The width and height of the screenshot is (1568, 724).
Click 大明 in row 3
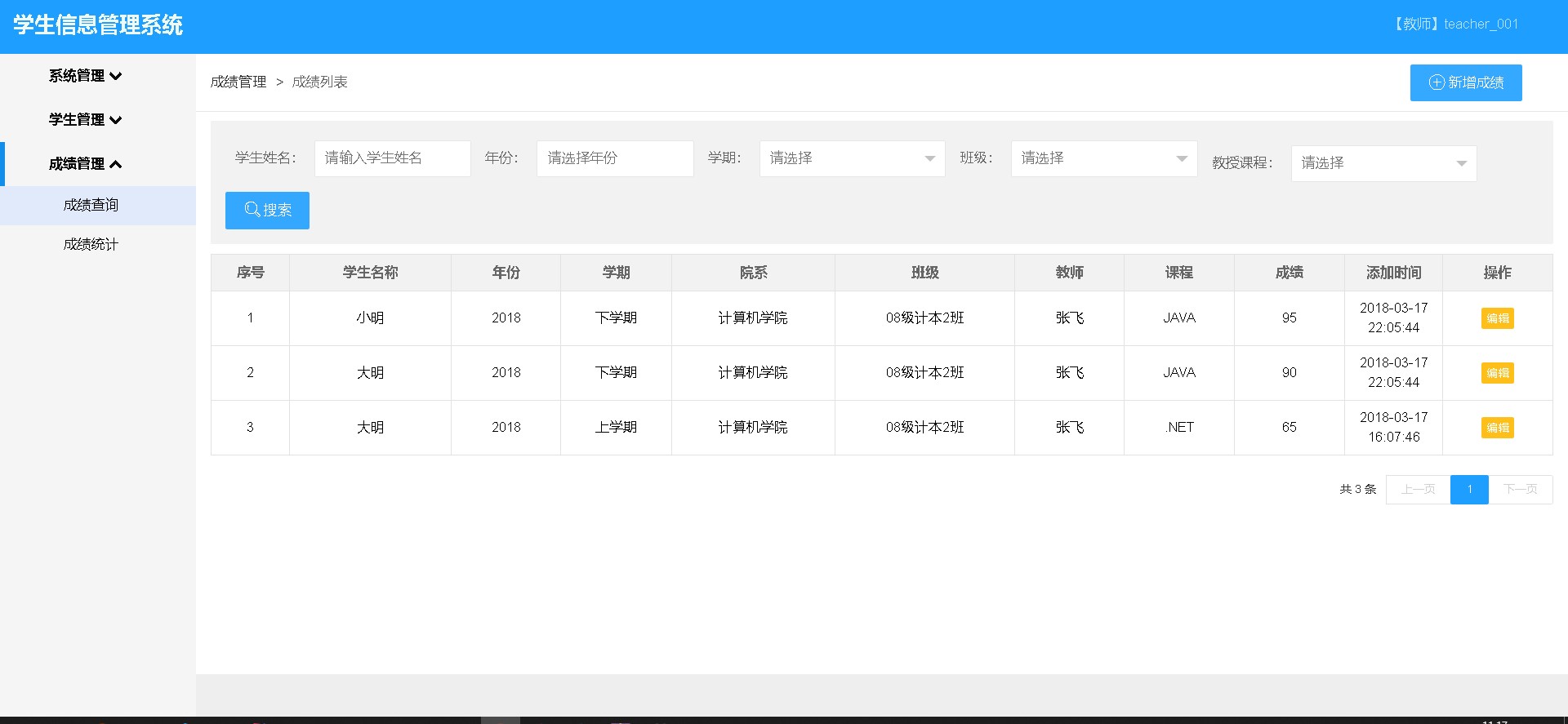click(370, 428)
